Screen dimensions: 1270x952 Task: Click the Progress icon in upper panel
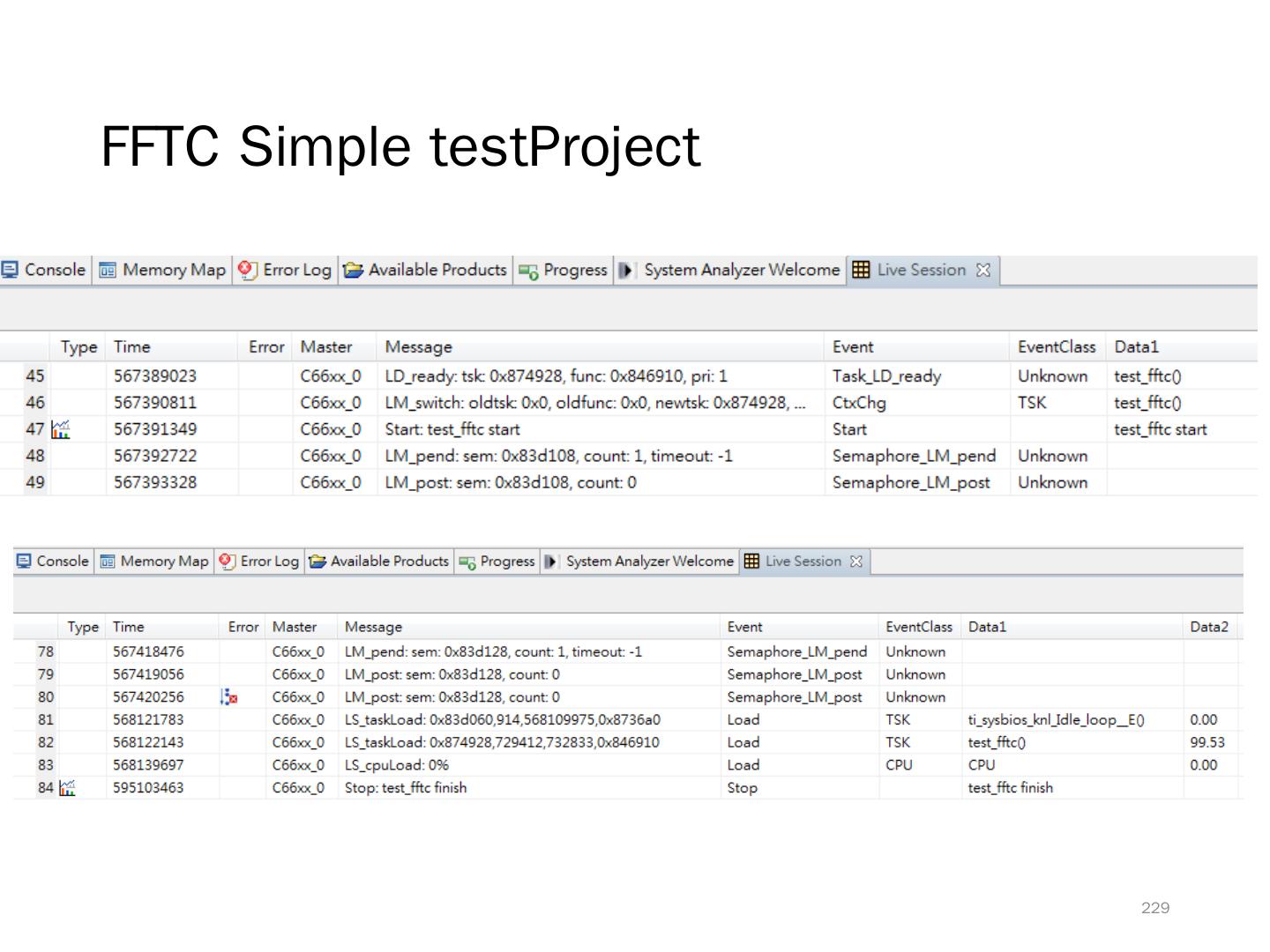point(528,271)
